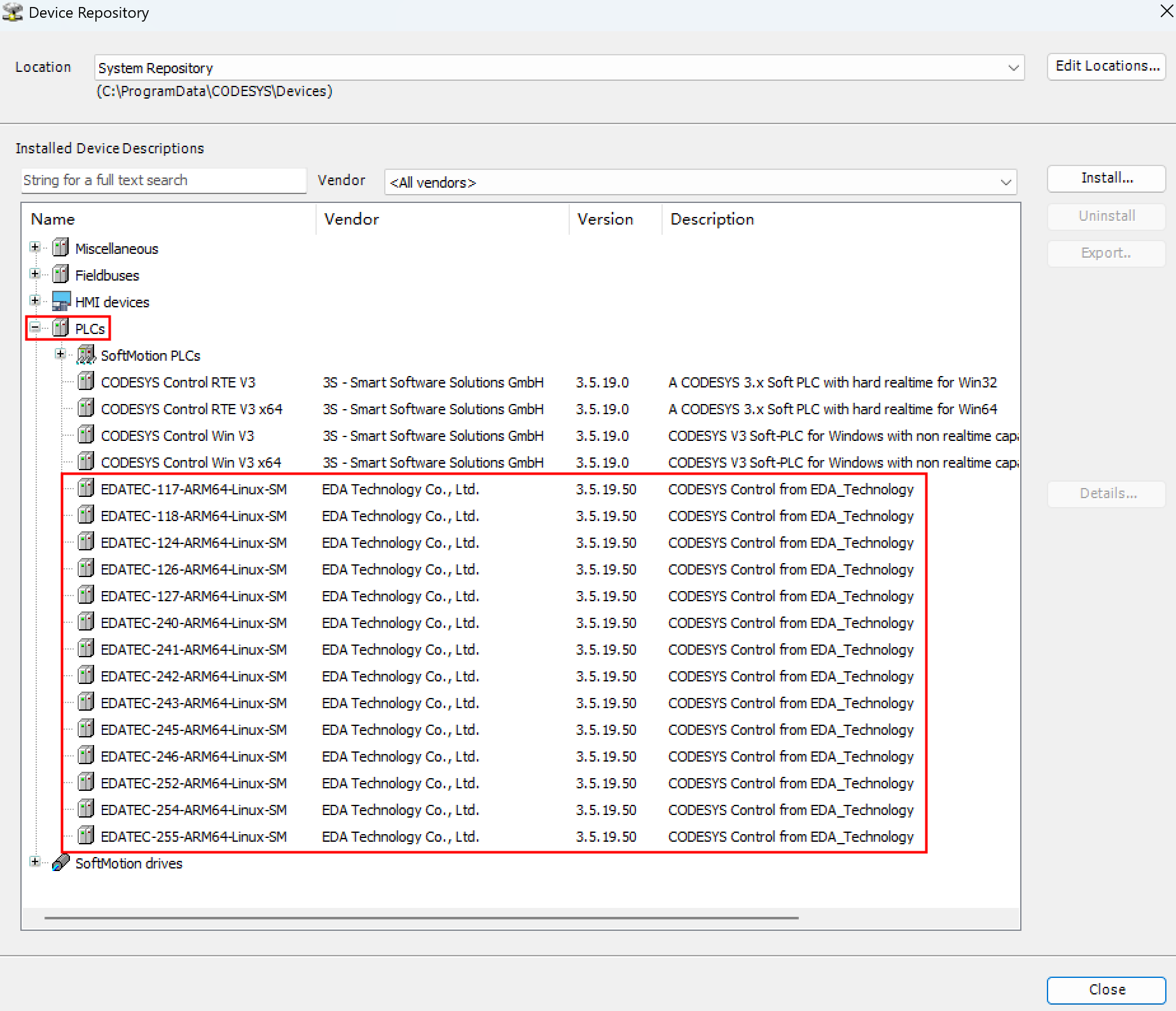Click the Fieldbuses category icon

(60, 274)
